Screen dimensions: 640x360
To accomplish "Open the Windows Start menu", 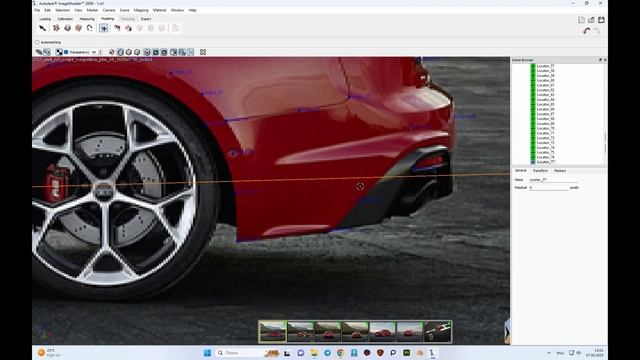I will coord(207,353).
